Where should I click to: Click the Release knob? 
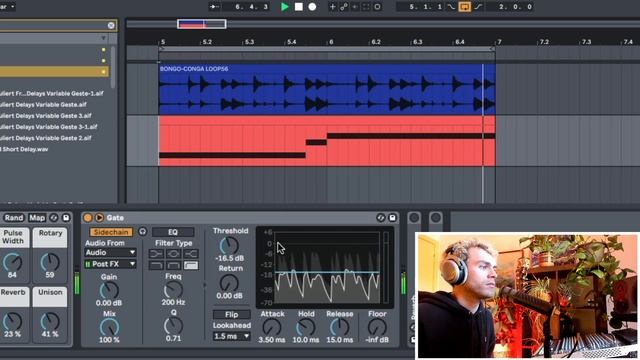pos(339,327)
